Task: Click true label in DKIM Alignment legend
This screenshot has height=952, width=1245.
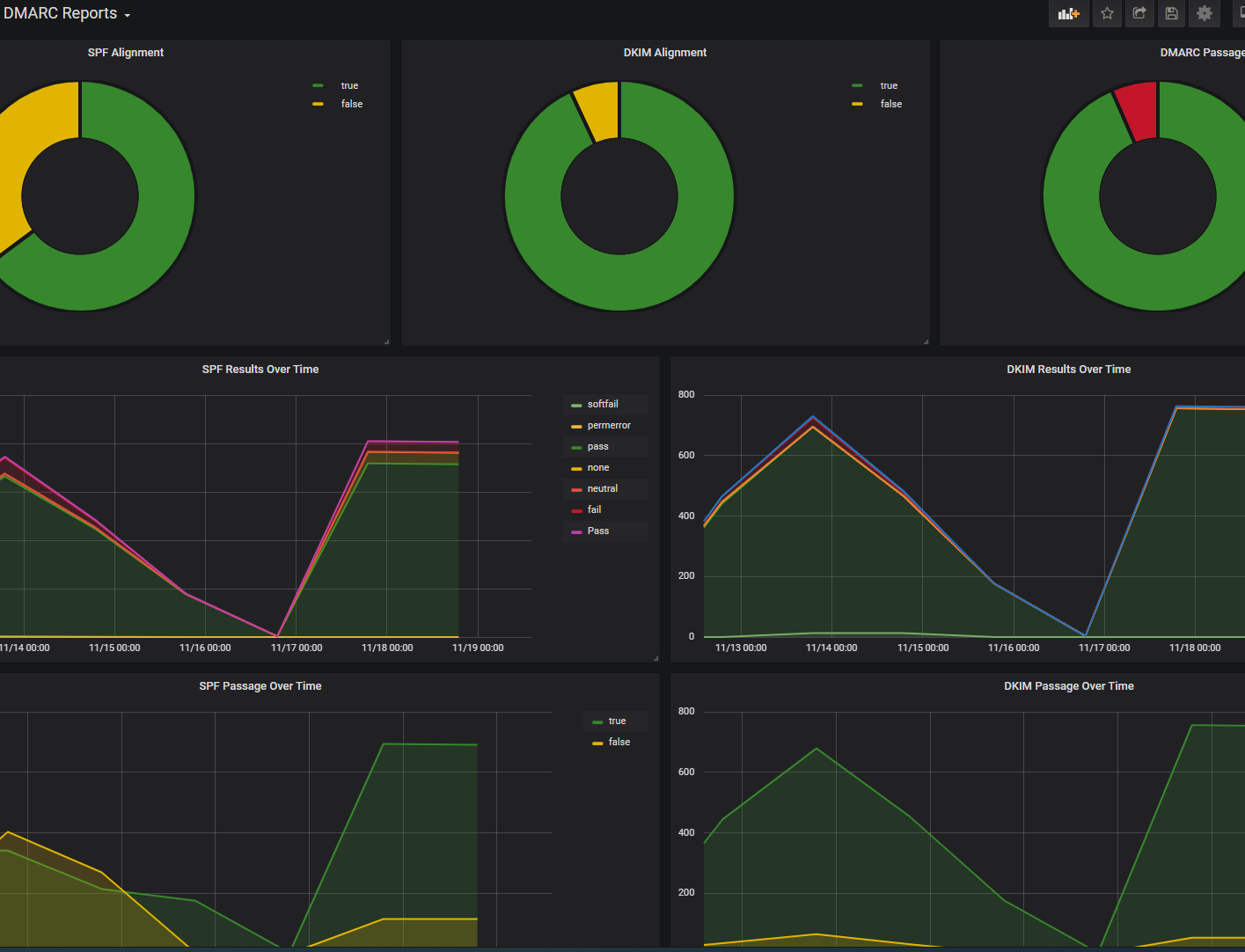Action: click(x=889, y=85)
